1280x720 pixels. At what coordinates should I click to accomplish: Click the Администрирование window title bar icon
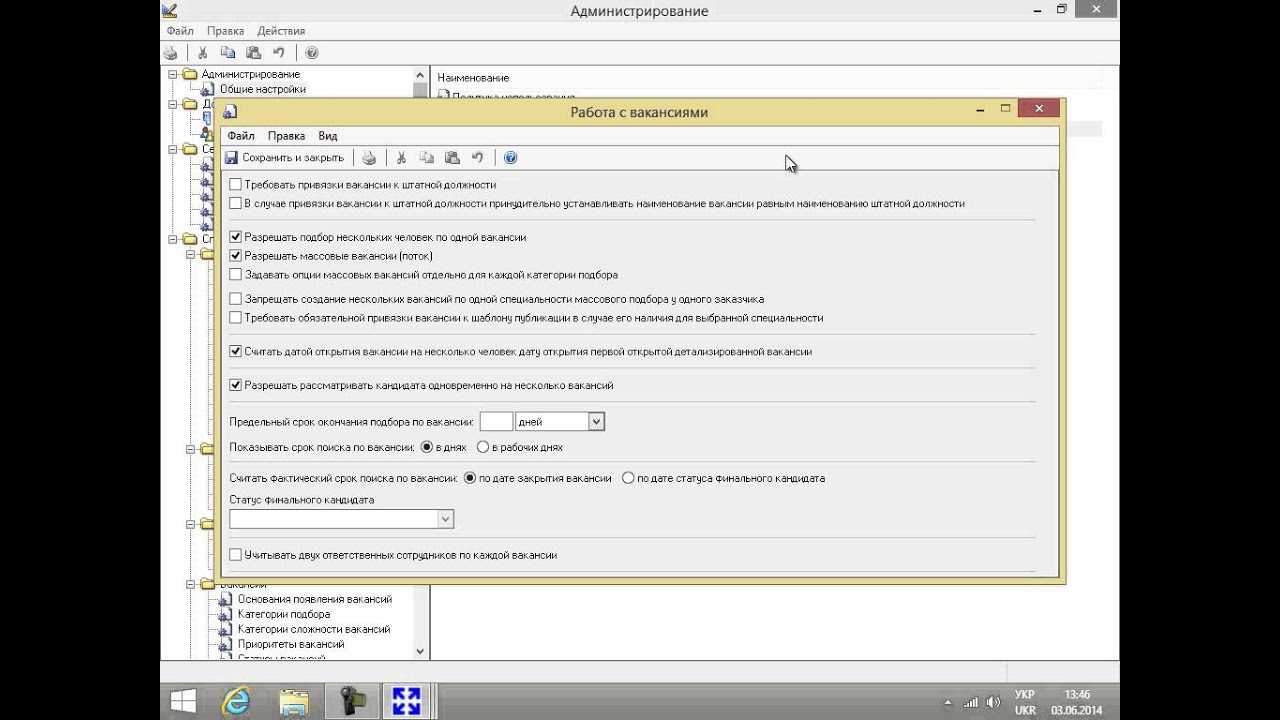click(168, 11)
